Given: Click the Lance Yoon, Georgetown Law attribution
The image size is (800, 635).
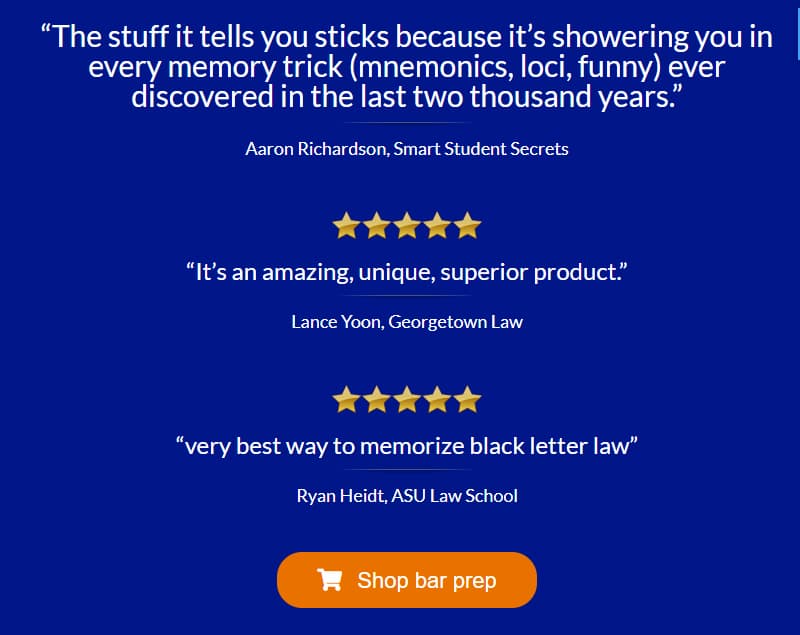Looking at the screenshot, I should pyautogui.click(x=407, y=322).
